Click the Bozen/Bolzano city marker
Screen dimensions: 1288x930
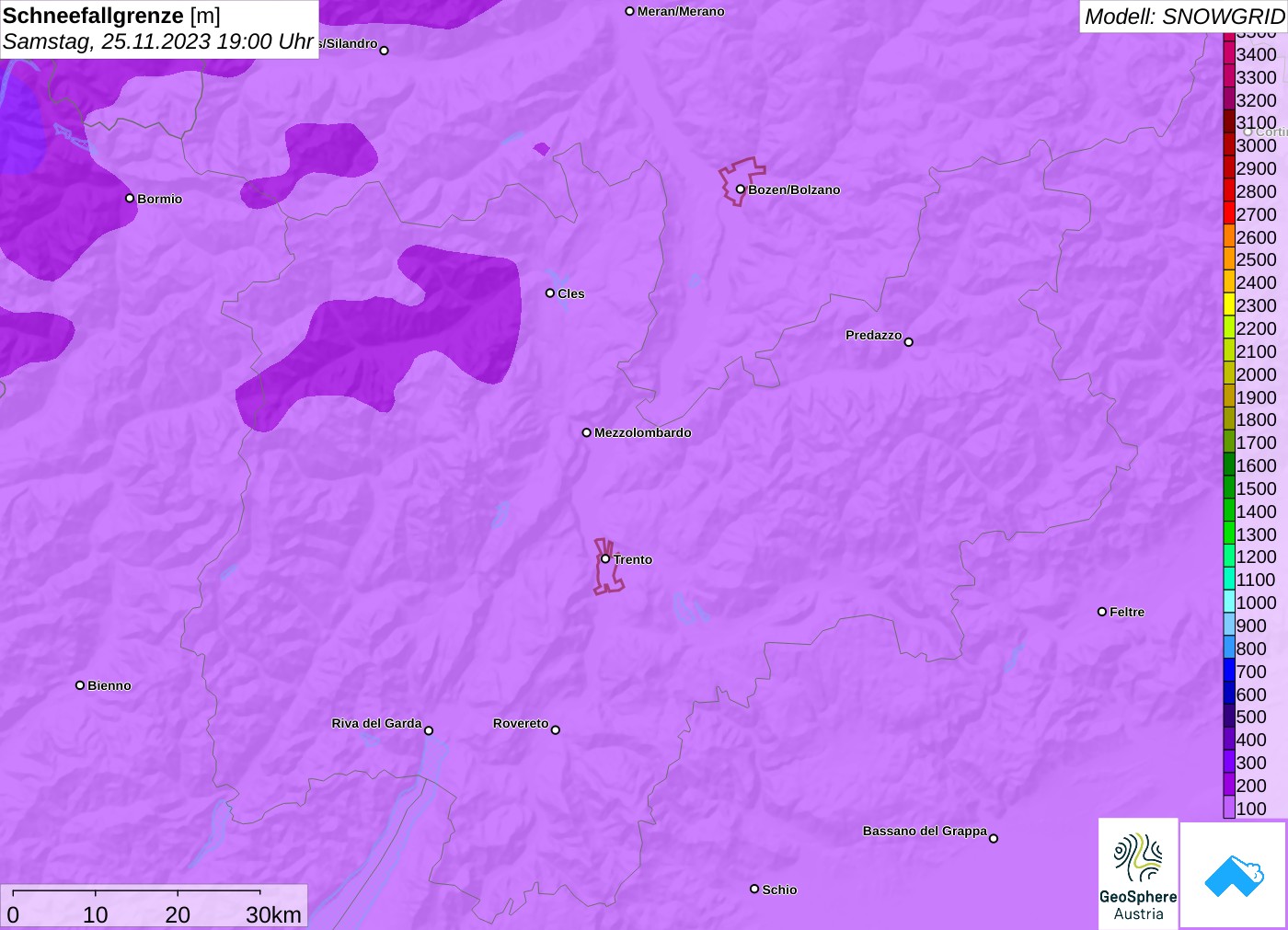point(741,189)
